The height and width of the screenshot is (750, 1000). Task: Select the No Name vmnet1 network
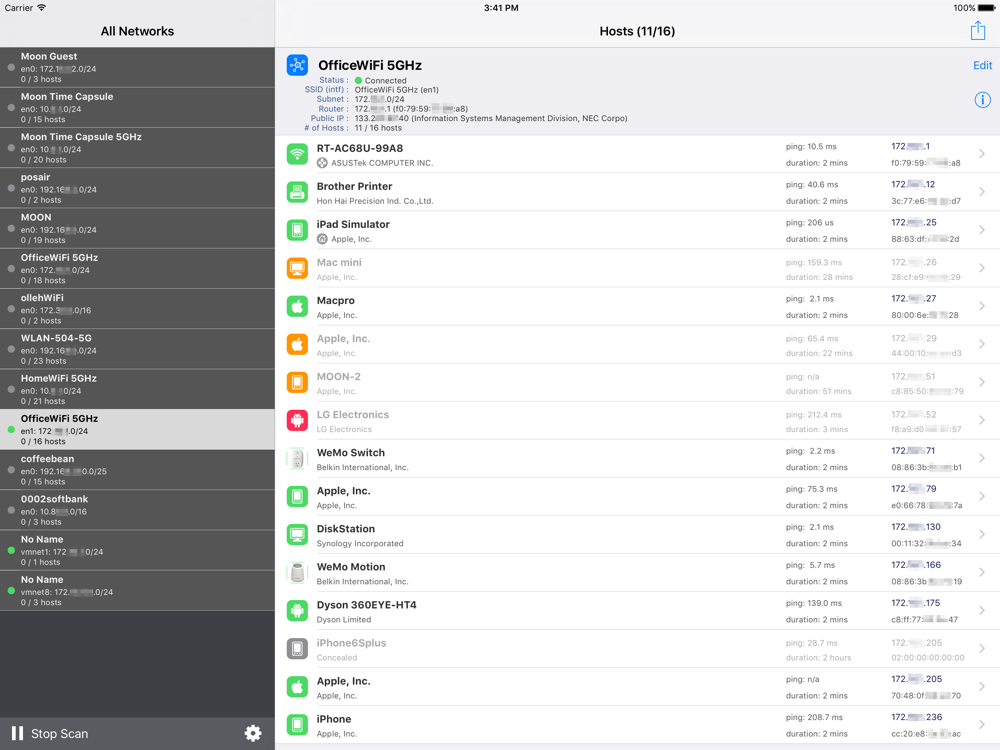pos(137,550)
